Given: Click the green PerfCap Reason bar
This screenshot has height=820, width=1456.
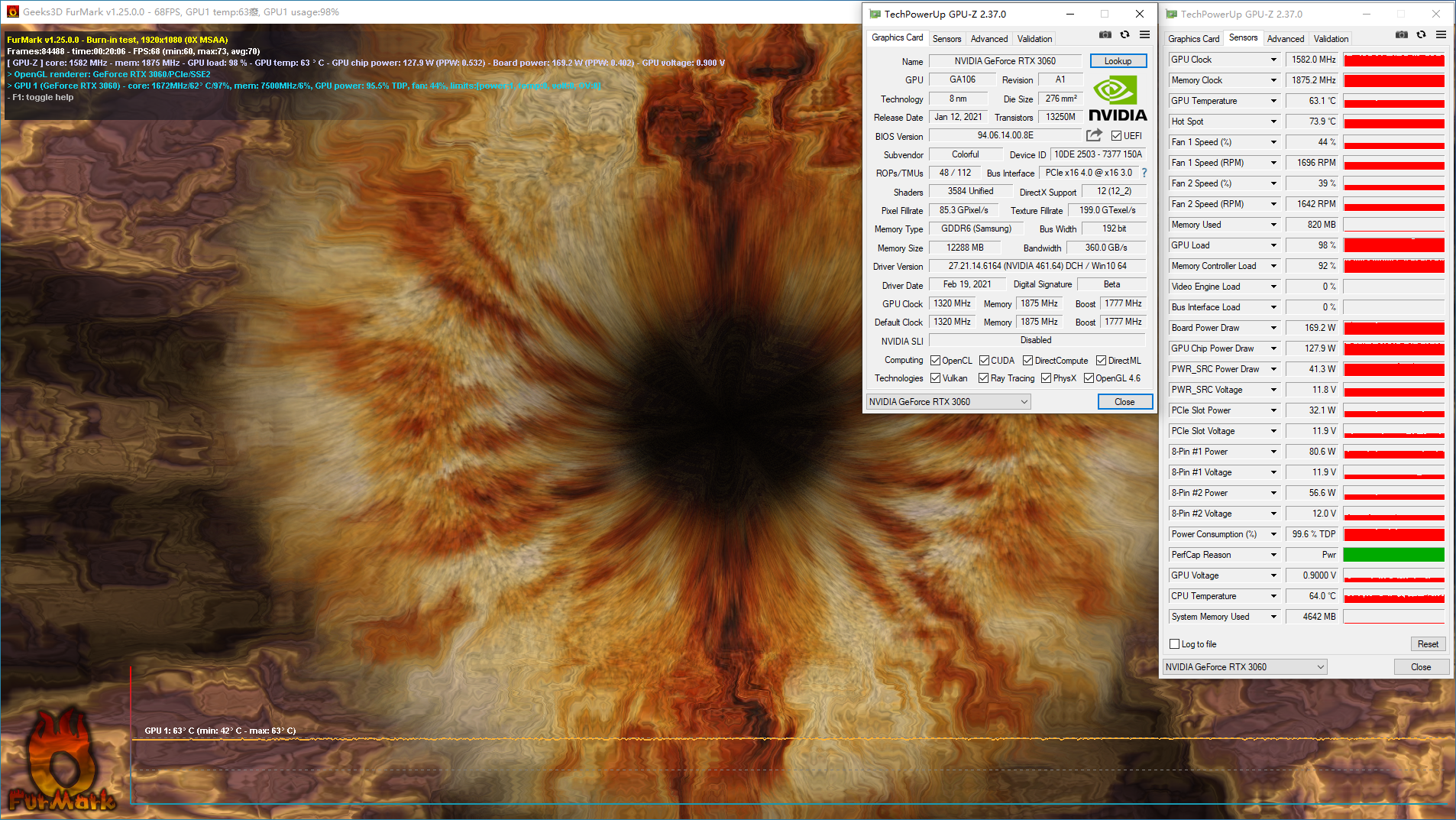Looking at the screenshot, I should coord(1394,555).
